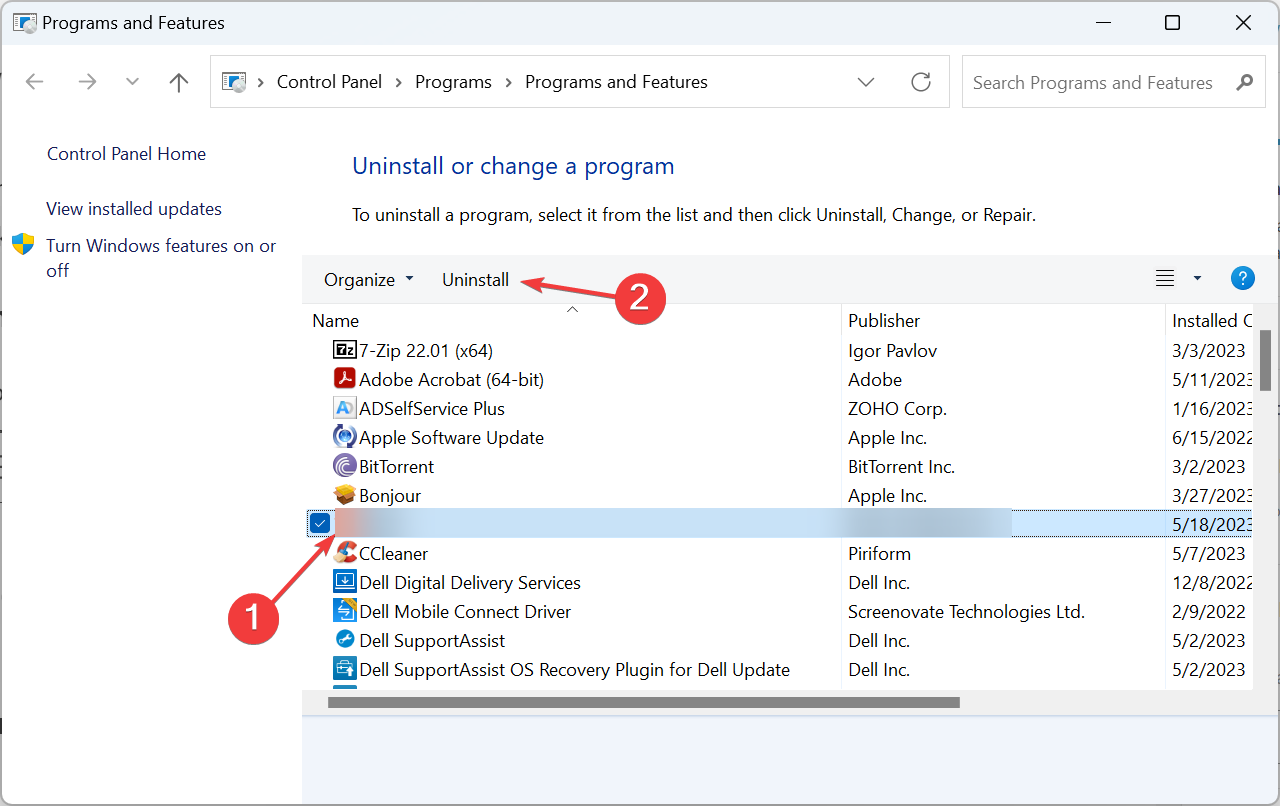Open View installed updates link
This screenshot has width=1280, height=806.
(x=134, y=209)
